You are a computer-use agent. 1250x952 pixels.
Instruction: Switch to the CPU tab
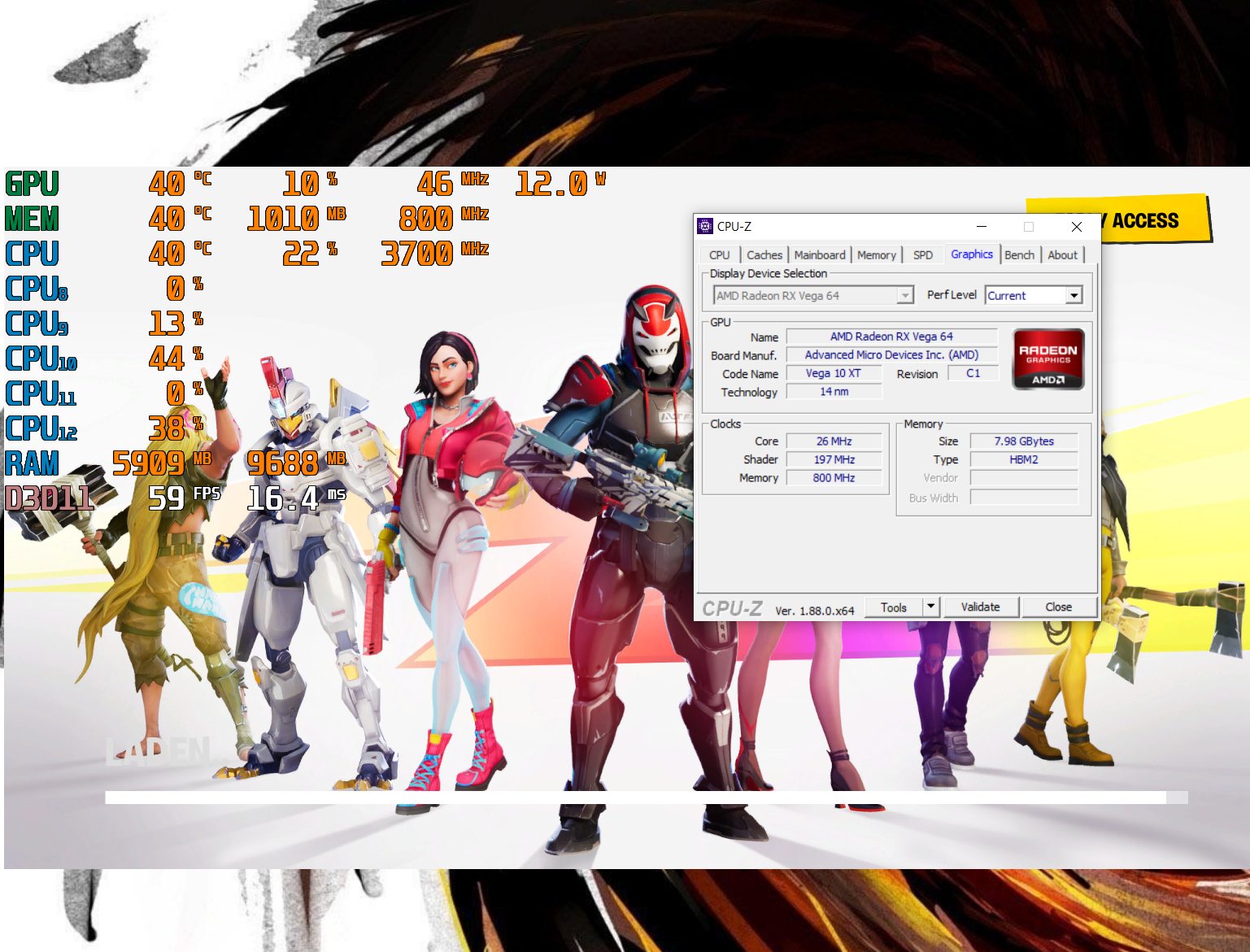tap(719, 254)
